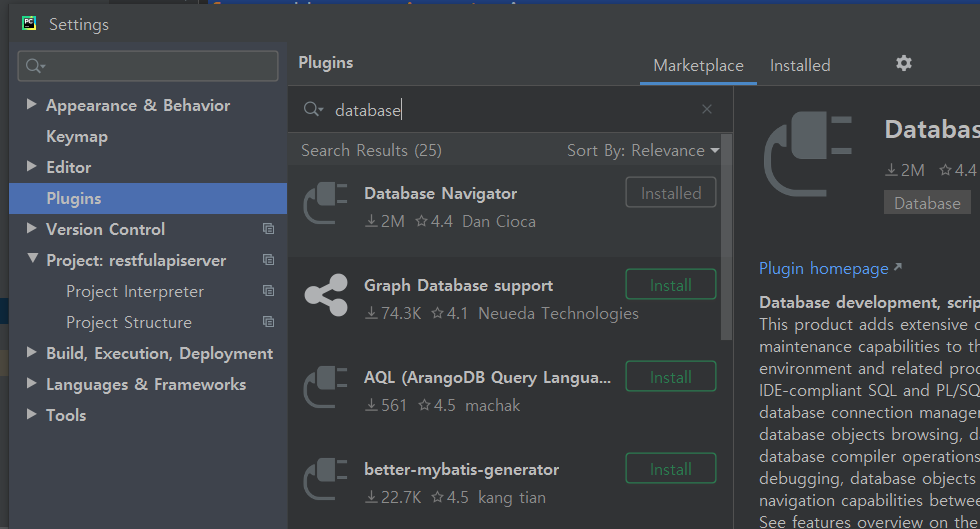The width and height of the screenshot is (980, 529).
Task: Click the AQL ArangoDB plugin plug icon
Action: click(x=326, y=387)
